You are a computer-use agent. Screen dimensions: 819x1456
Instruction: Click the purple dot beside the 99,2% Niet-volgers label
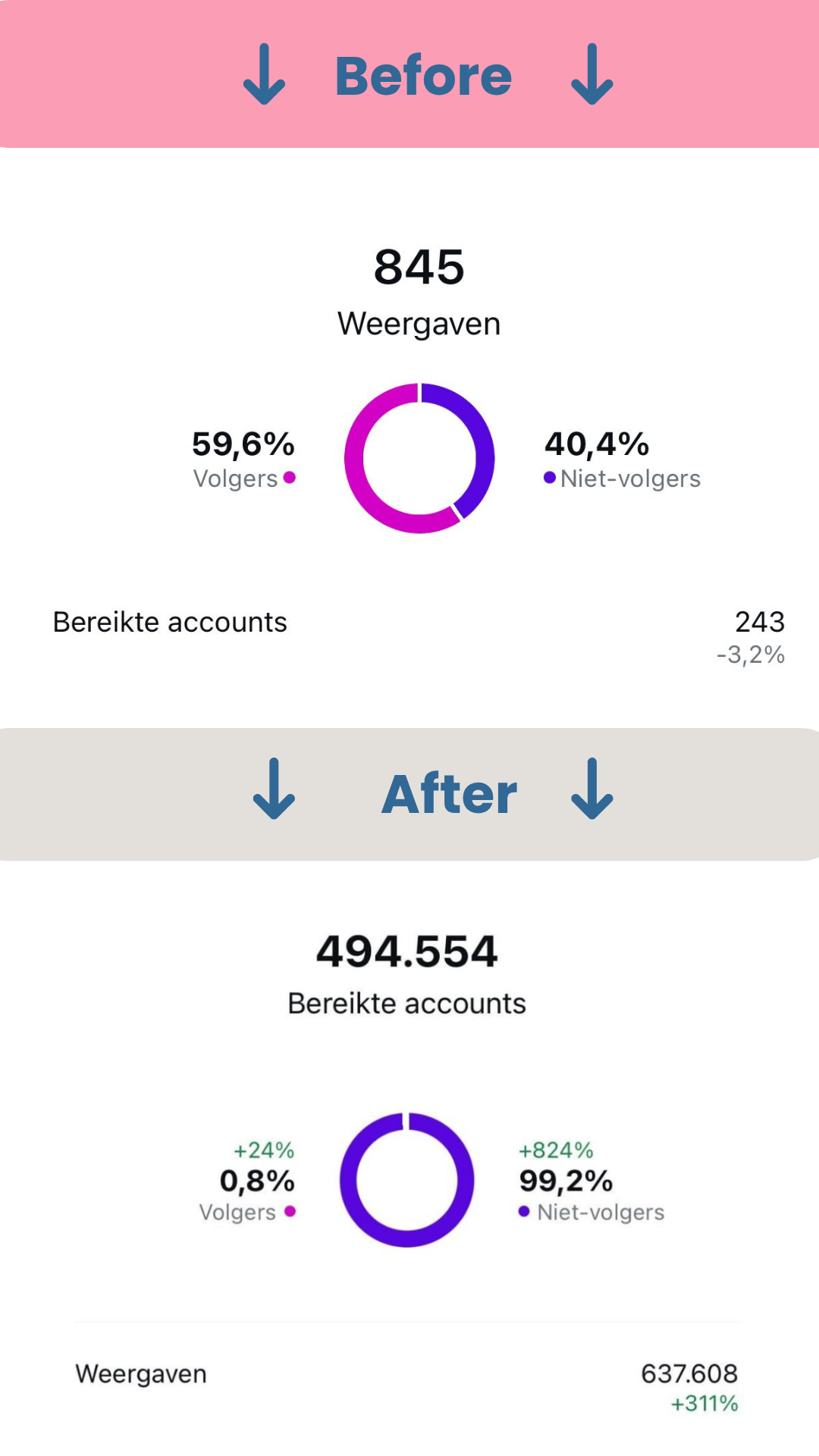[524, 1211]
